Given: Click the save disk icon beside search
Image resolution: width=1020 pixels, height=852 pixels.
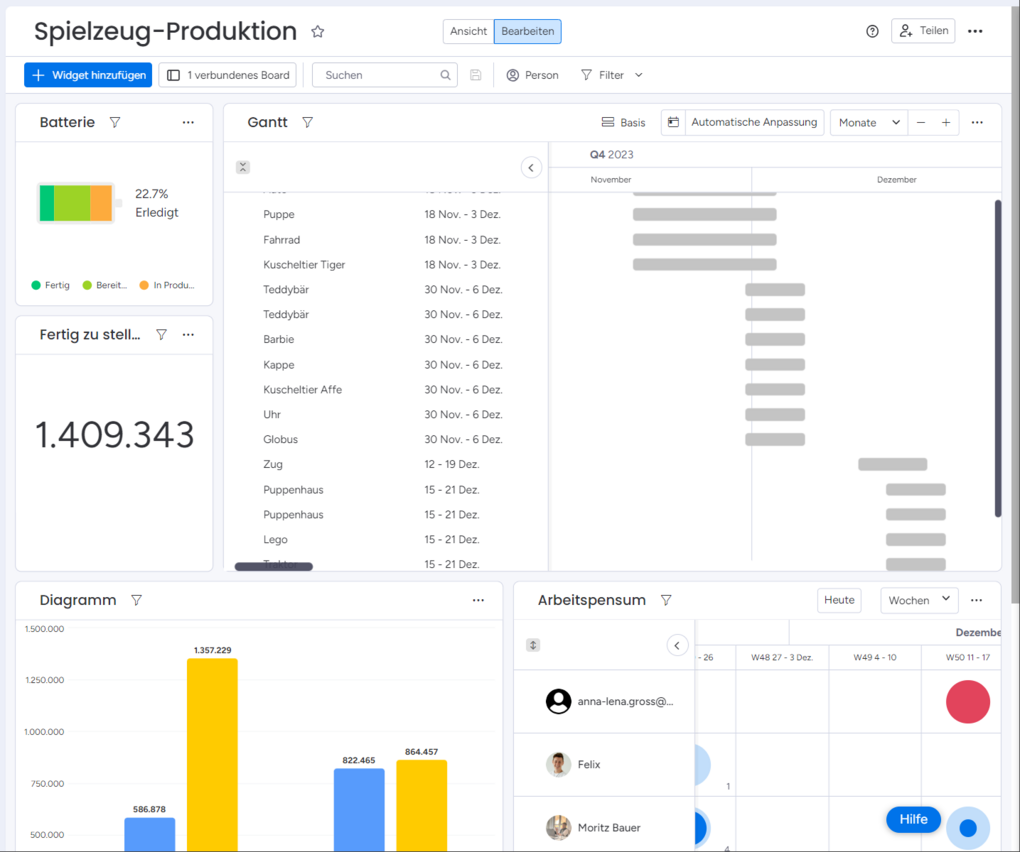Looking at the screenshot, I should tap(476, 75).
